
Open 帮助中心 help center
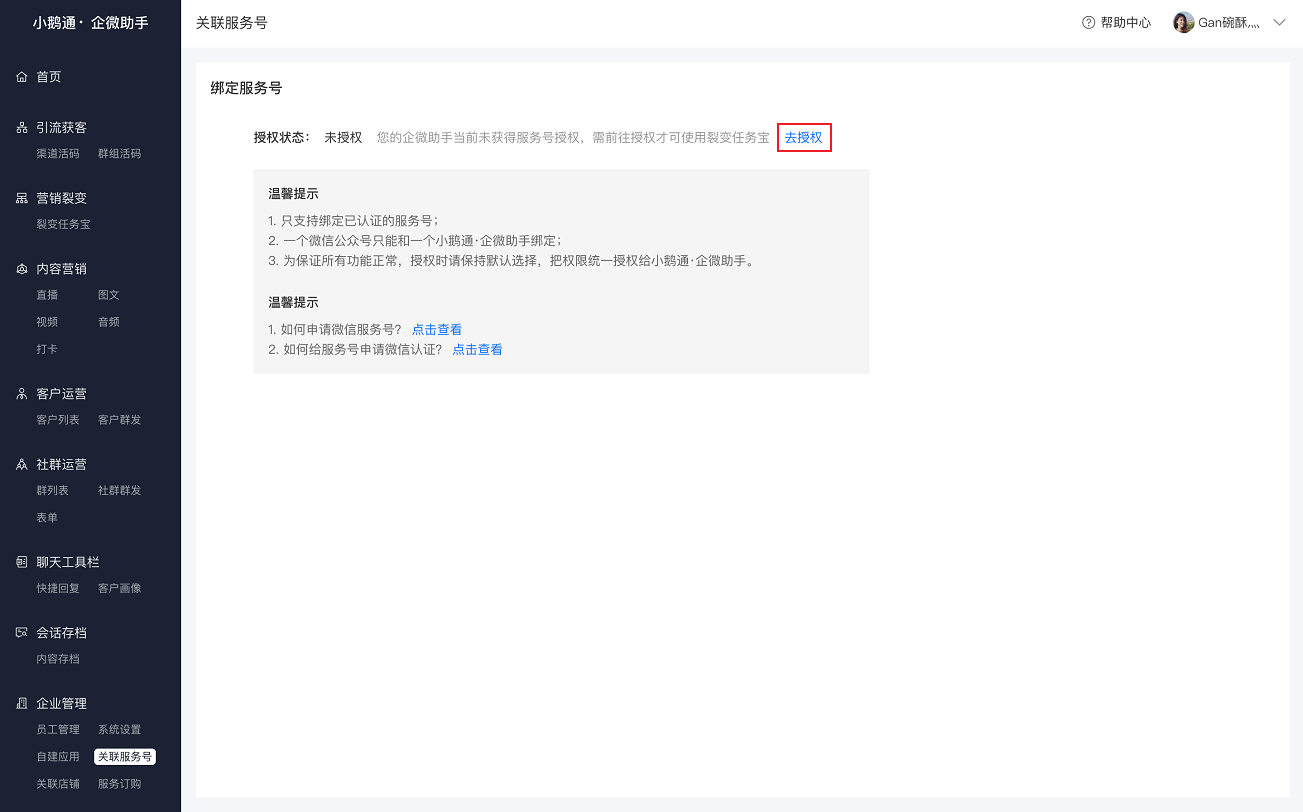pos(1126,23)
